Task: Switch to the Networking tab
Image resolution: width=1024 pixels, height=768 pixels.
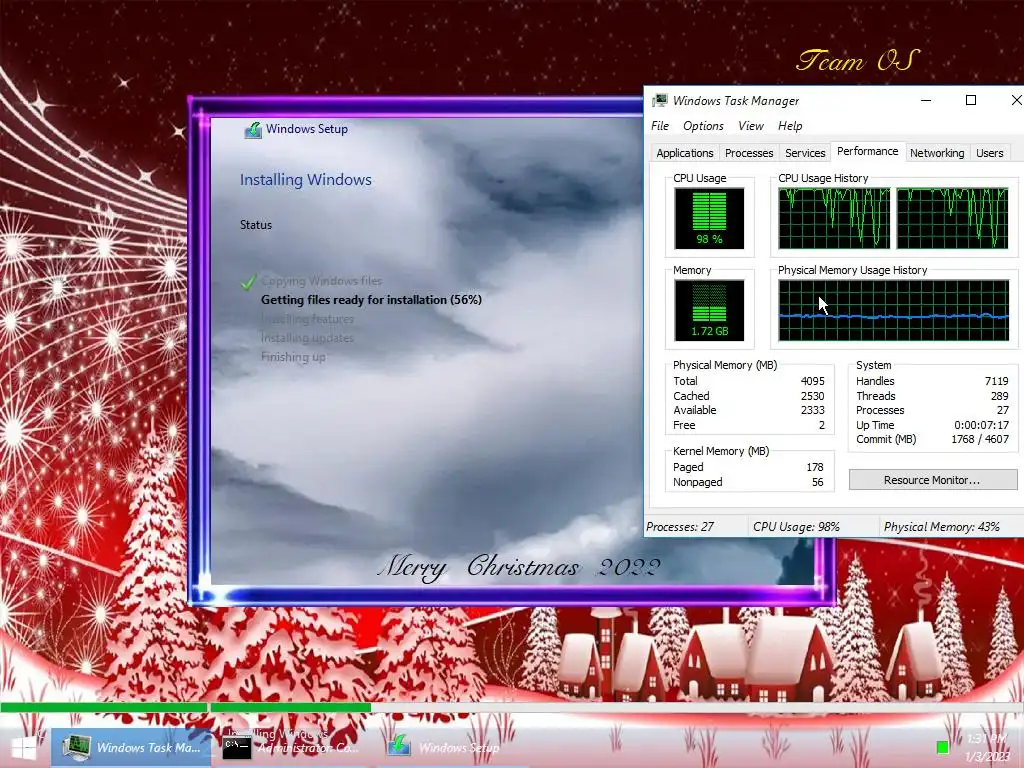Action: (937, 153)
